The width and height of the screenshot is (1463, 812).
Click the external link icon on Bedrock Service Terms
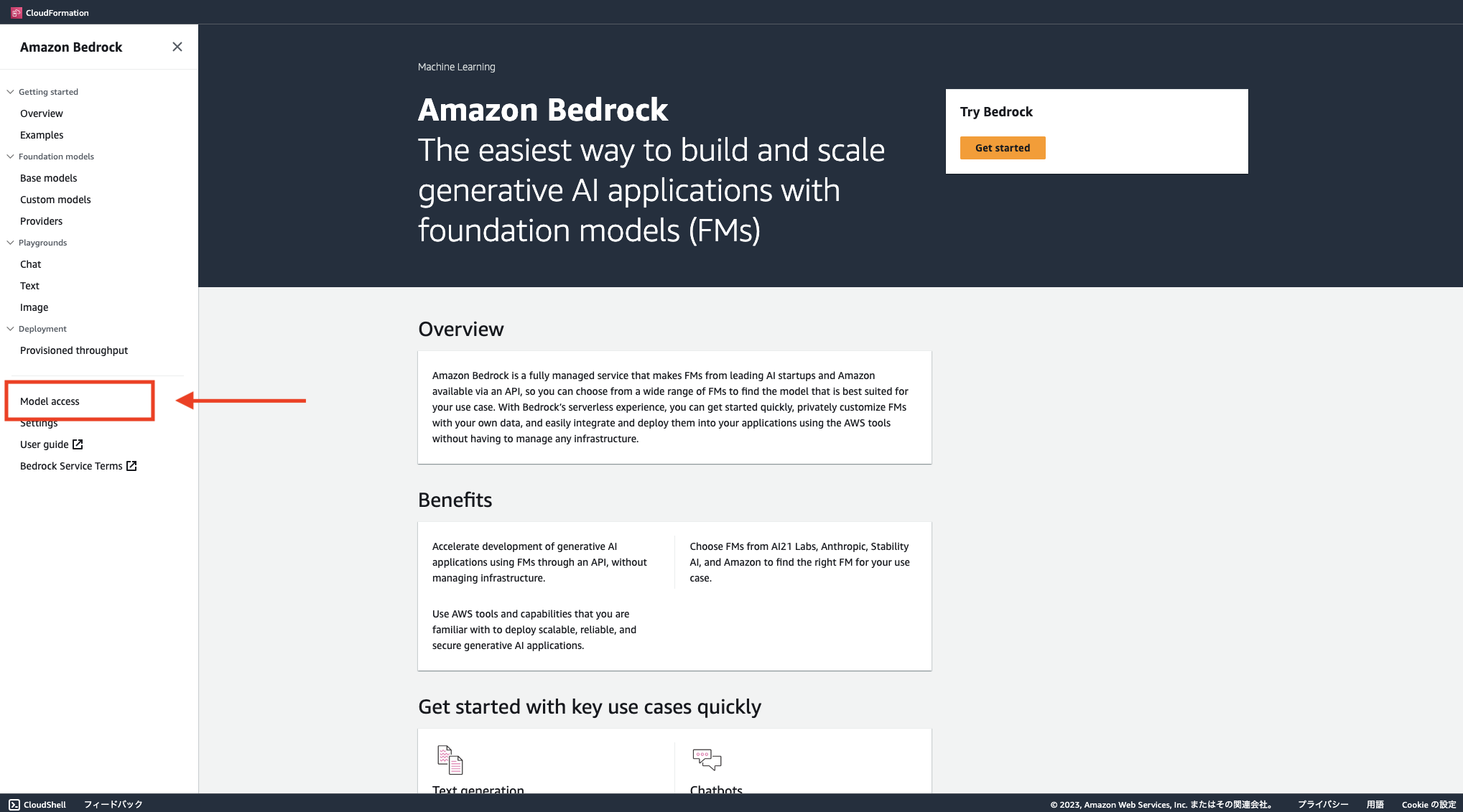(131, 466)
